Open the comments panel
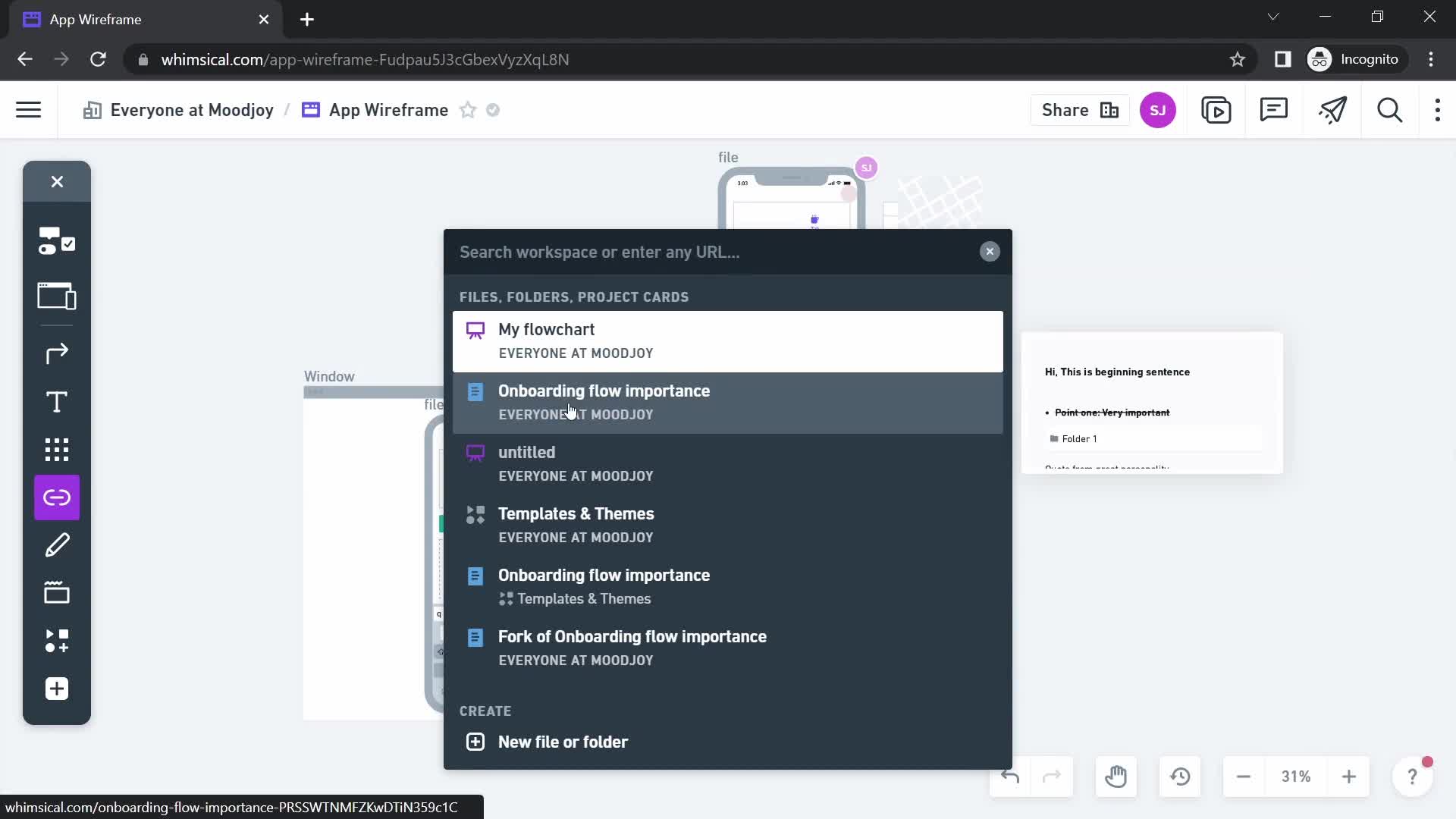Screen dimensions: 1456x819 coord(1274,110)
